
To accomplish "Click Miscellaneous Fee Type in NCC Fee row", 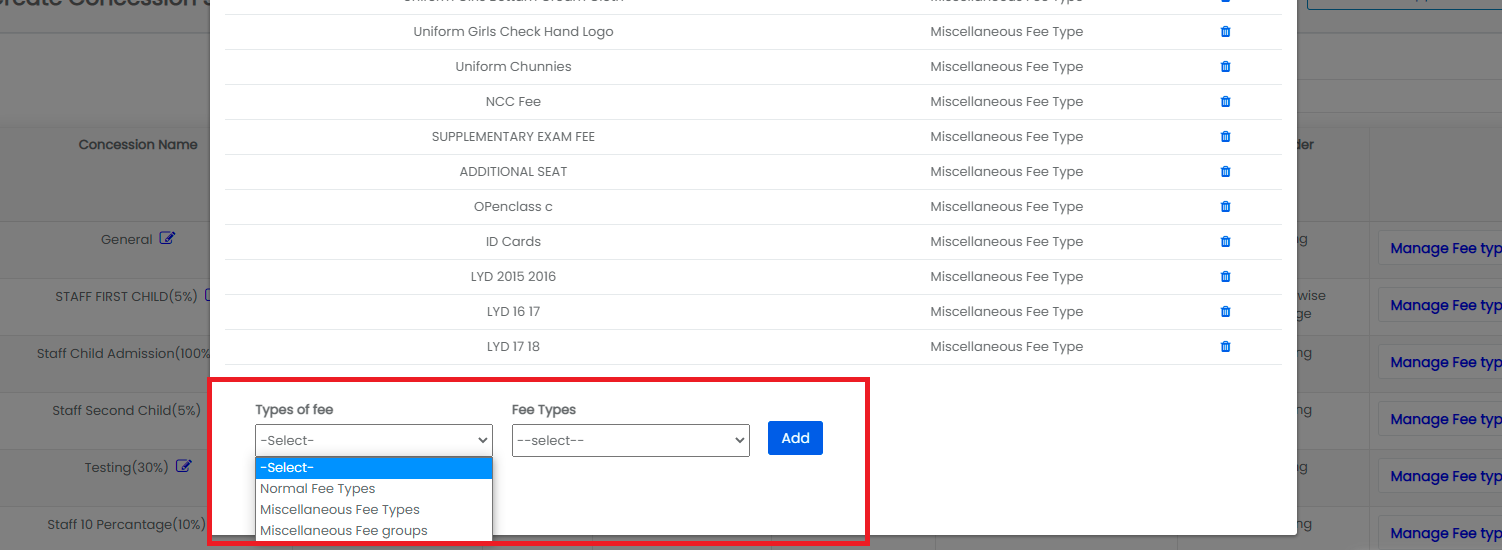I will (x=1006, y=102).
